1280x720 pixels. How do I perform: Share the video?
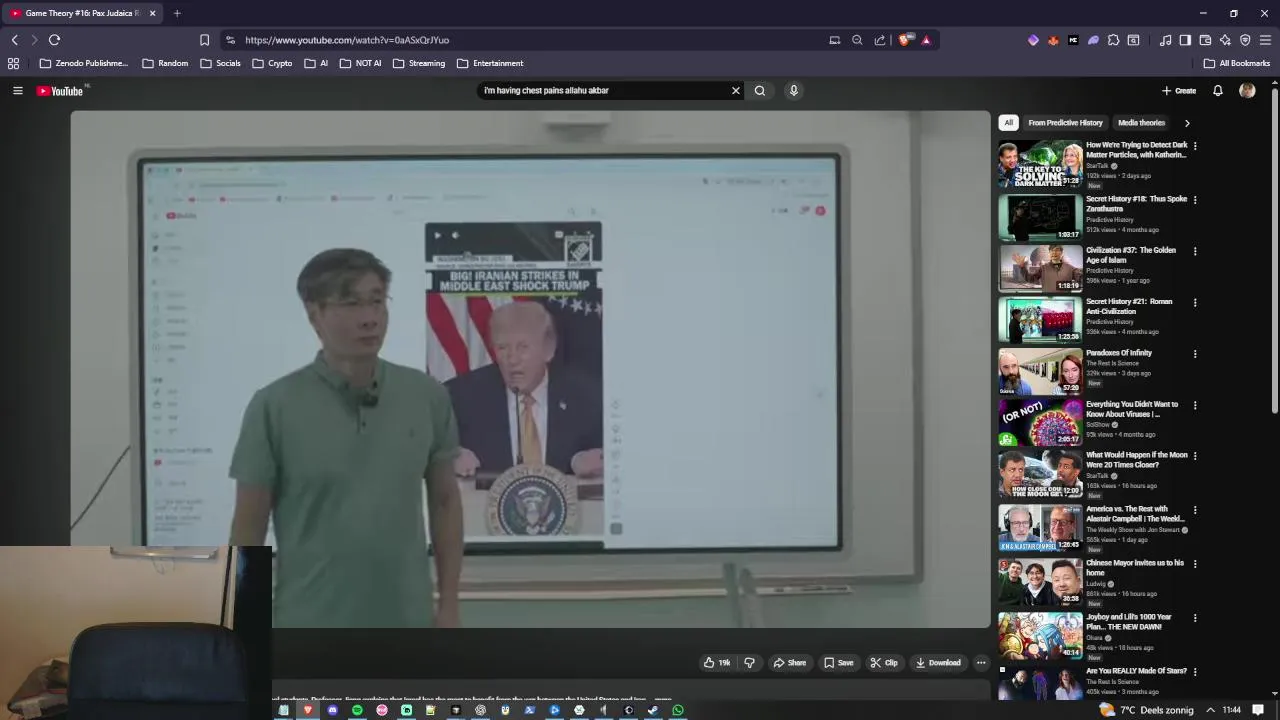click(x=790, y=663)
